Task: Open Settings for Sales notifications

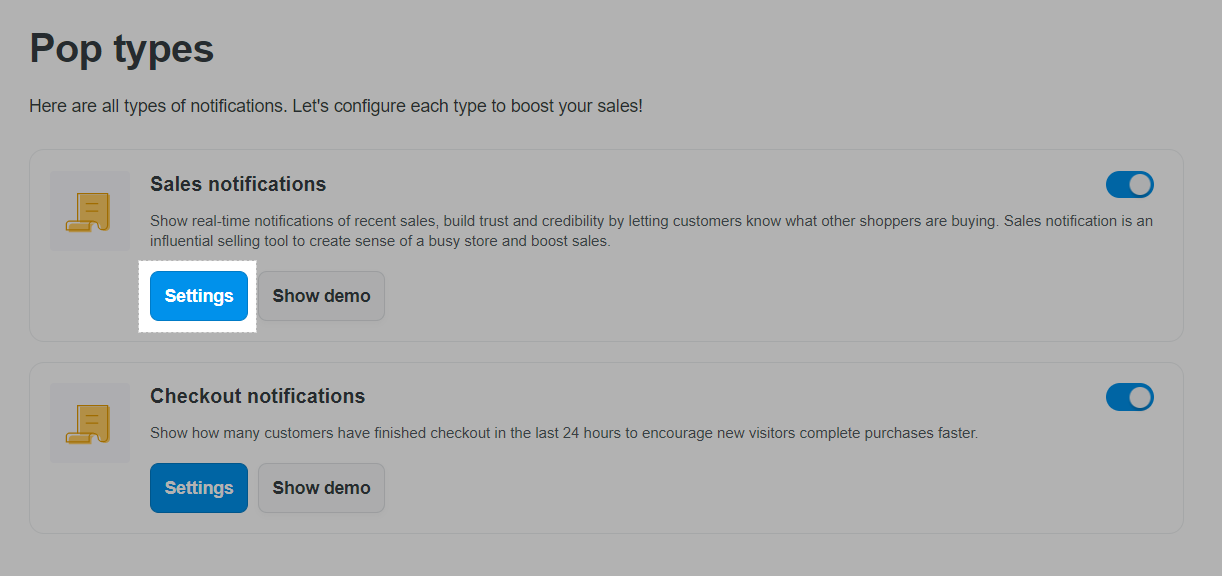Action: pos(199,296)
